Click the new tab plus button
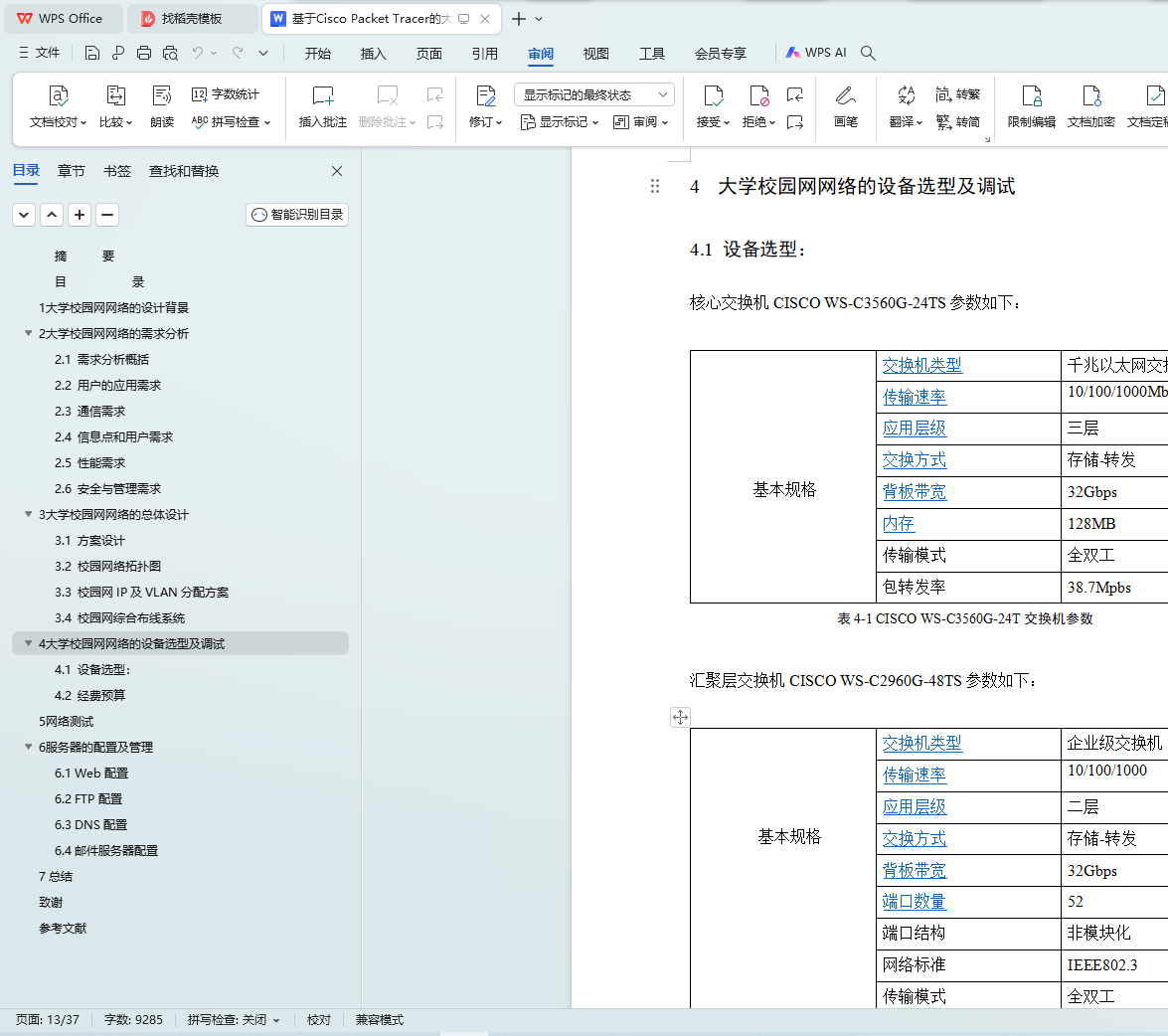 tap(519, 19)
